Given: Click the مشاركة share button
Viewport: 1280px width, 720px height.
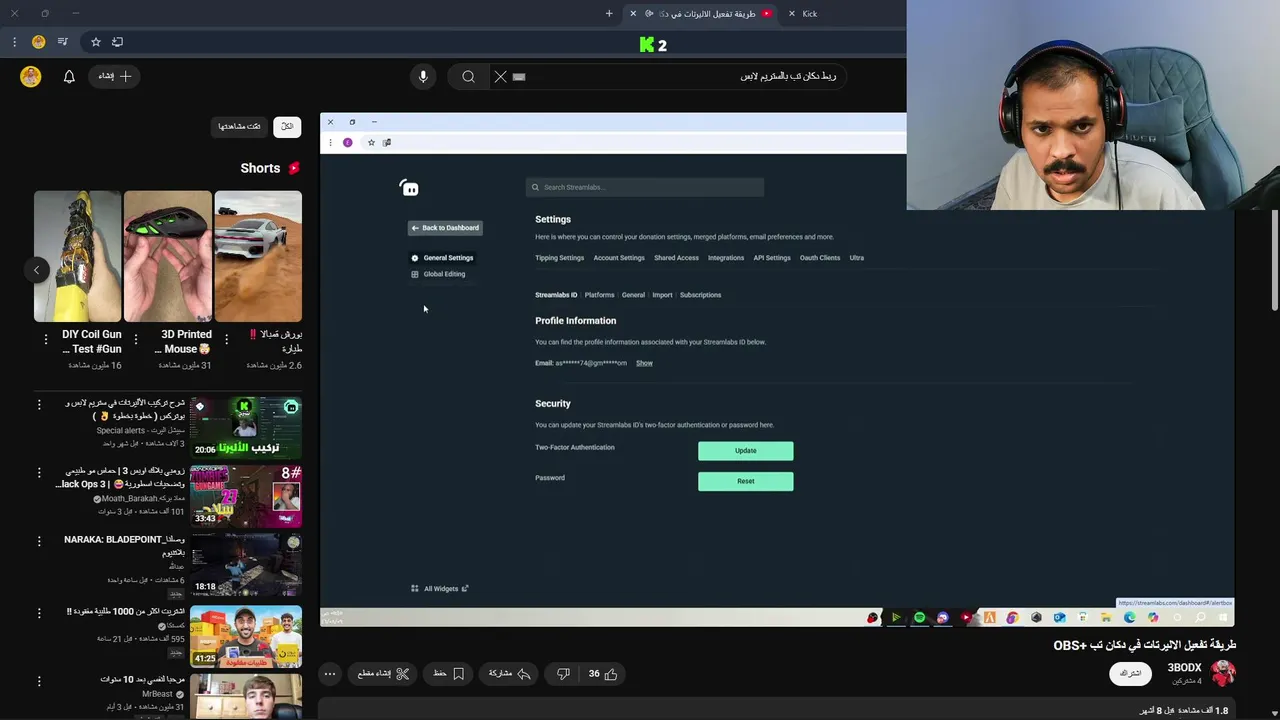Looking at the screenshot, I should point(510,674).
